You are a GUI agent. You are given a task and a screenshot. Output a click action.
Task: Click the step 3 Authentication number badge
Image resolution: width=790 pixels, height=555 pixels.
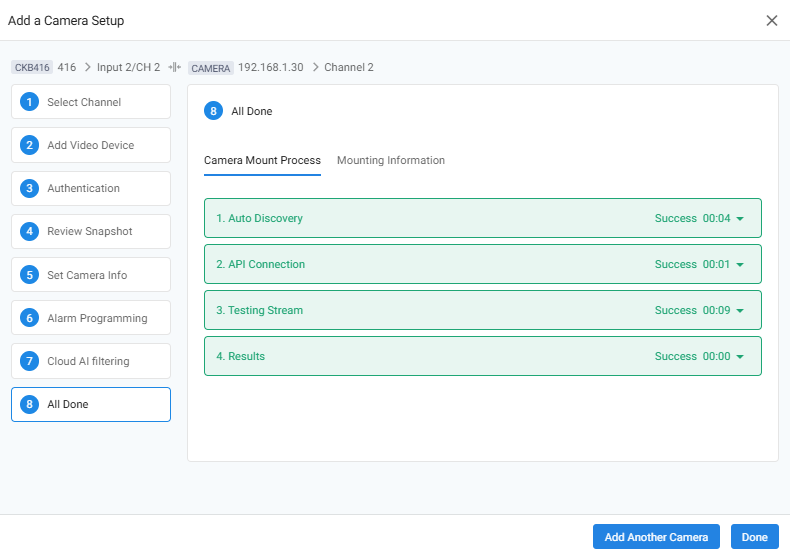pyautogui.click(x=29, y=188)
